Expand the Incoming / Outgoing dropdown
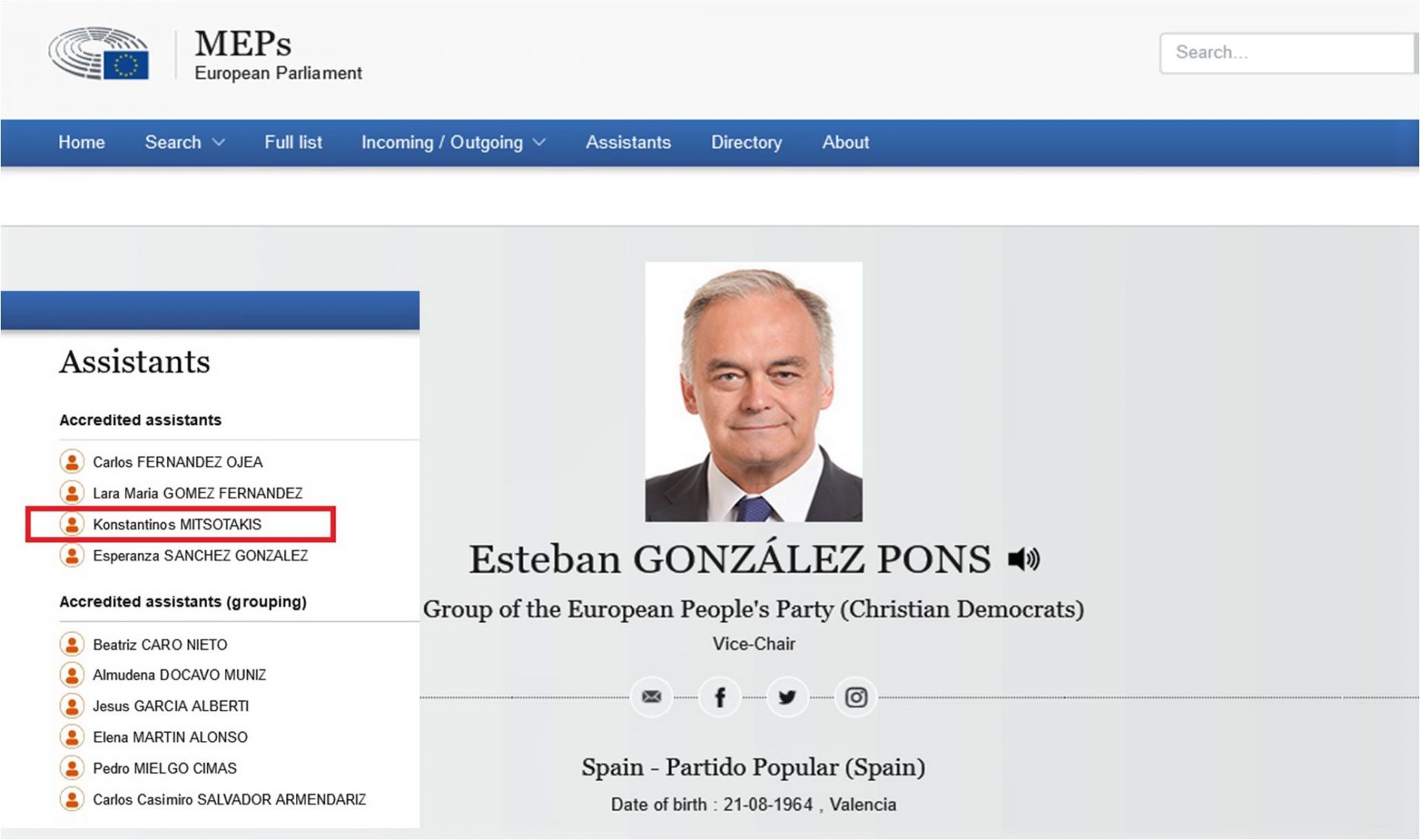Image resolution: width=1420 pixels, height=840 pixels. pos(453,142)
